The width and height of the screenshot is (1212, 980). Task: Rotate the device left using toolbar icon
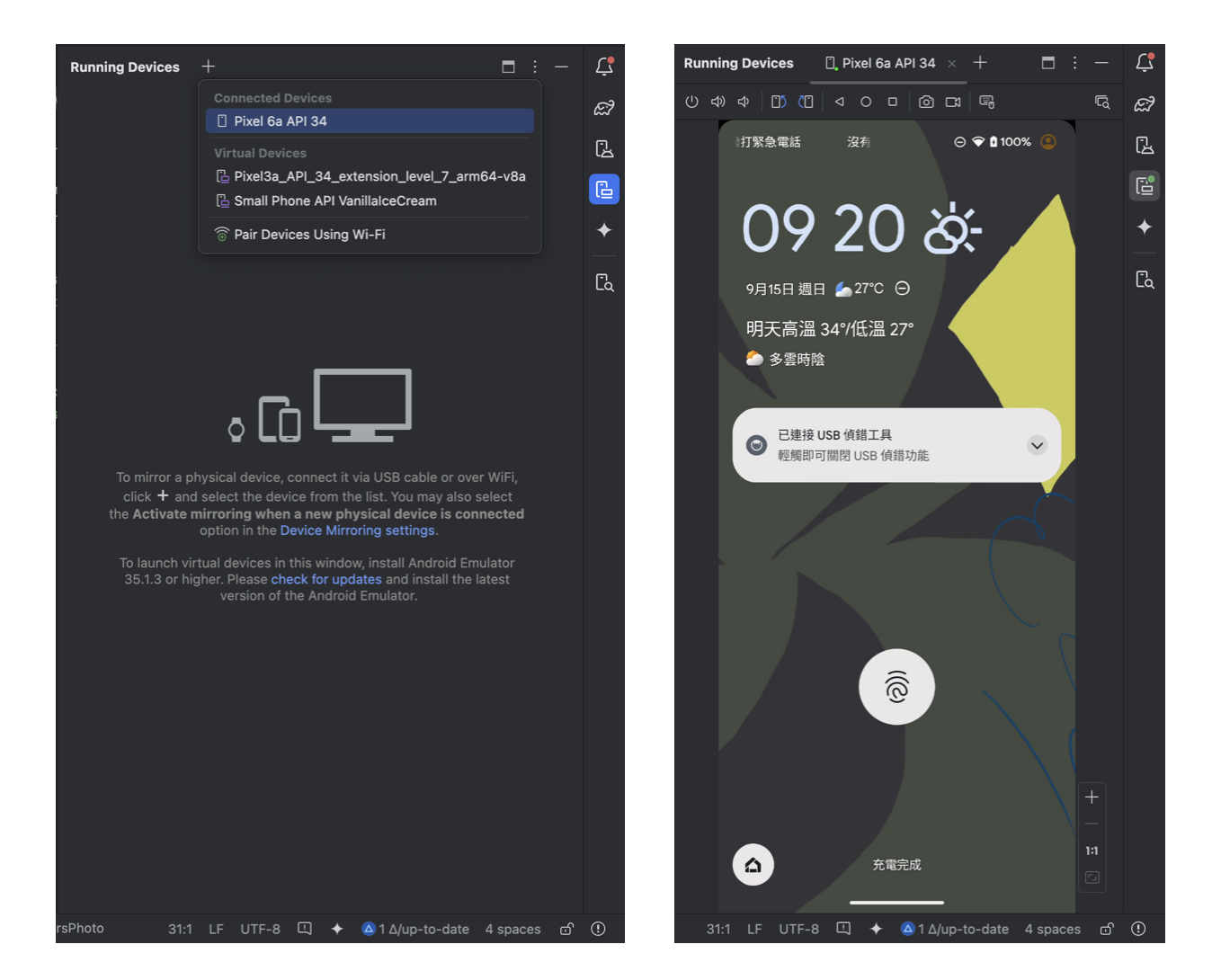click(x=779, y=102)
